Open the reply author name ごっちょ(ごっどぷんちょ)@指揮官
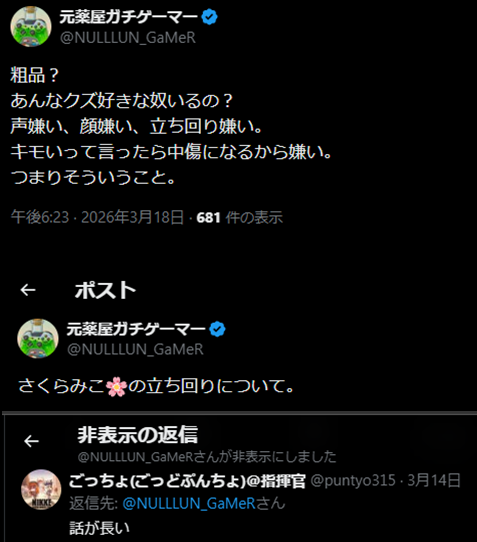 point(187,481)
